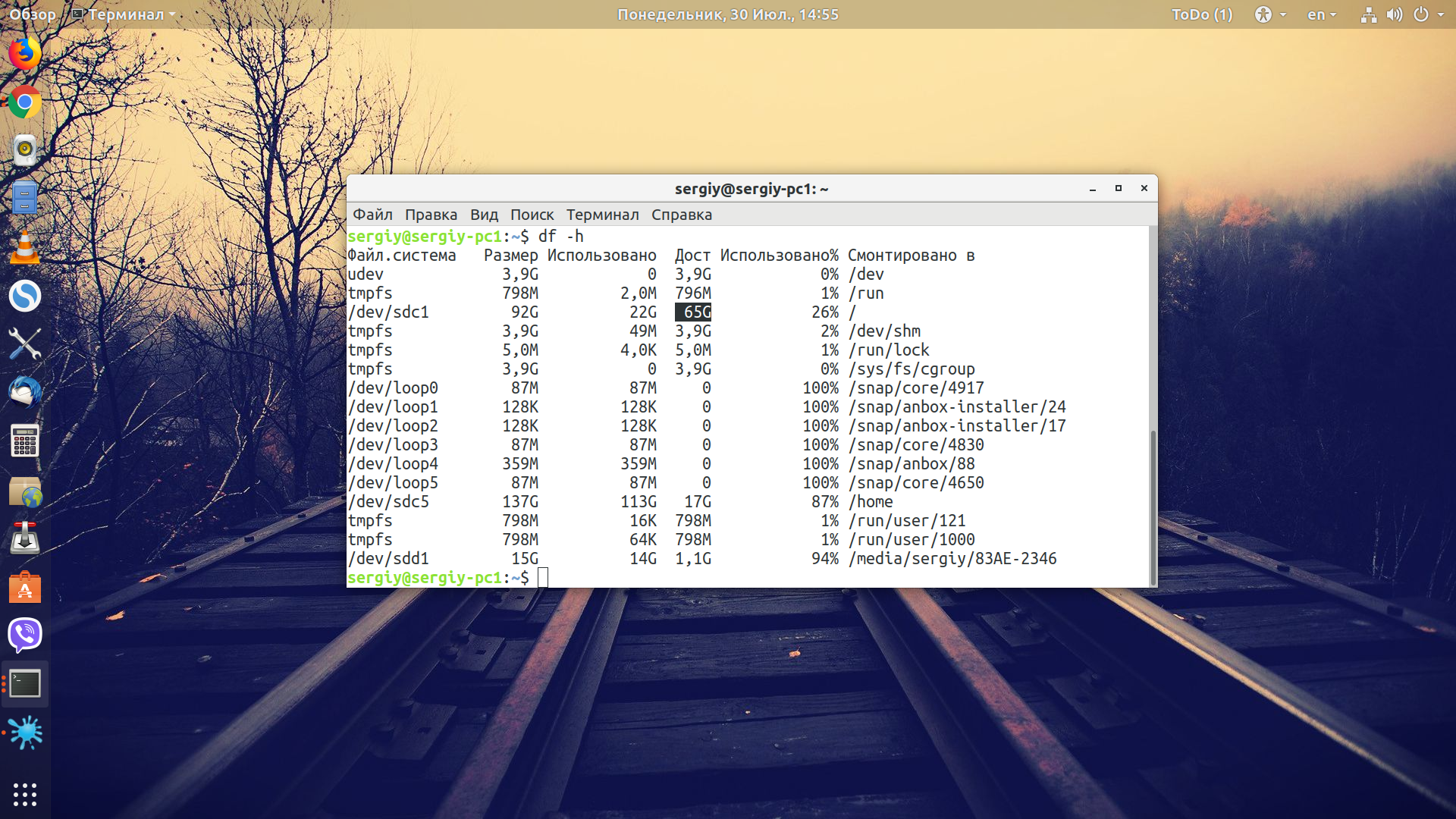
Task: Open the Справка menu
Action: pos(681,215)
